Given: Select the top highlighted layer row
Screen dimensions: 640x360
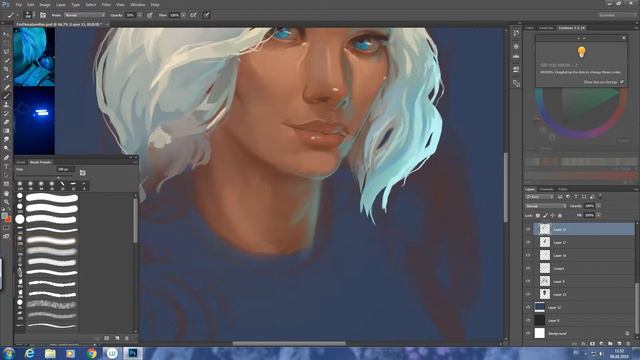Looking at the screenshot, I should pos(584,229).
